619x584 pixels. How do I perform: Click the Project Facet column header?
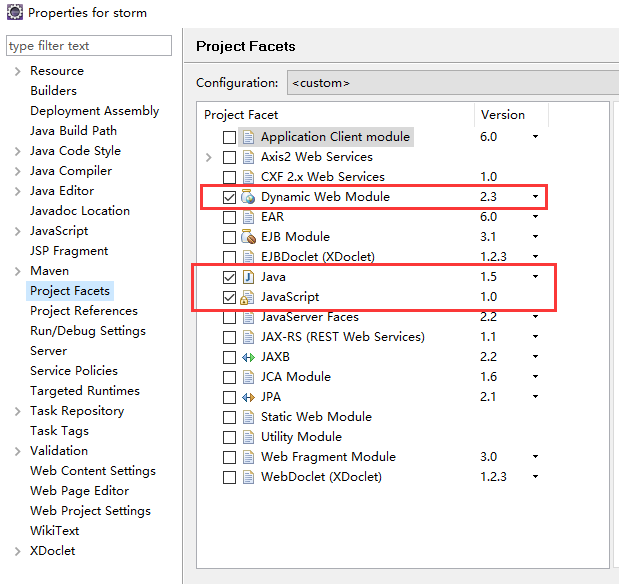coord(241,115)
